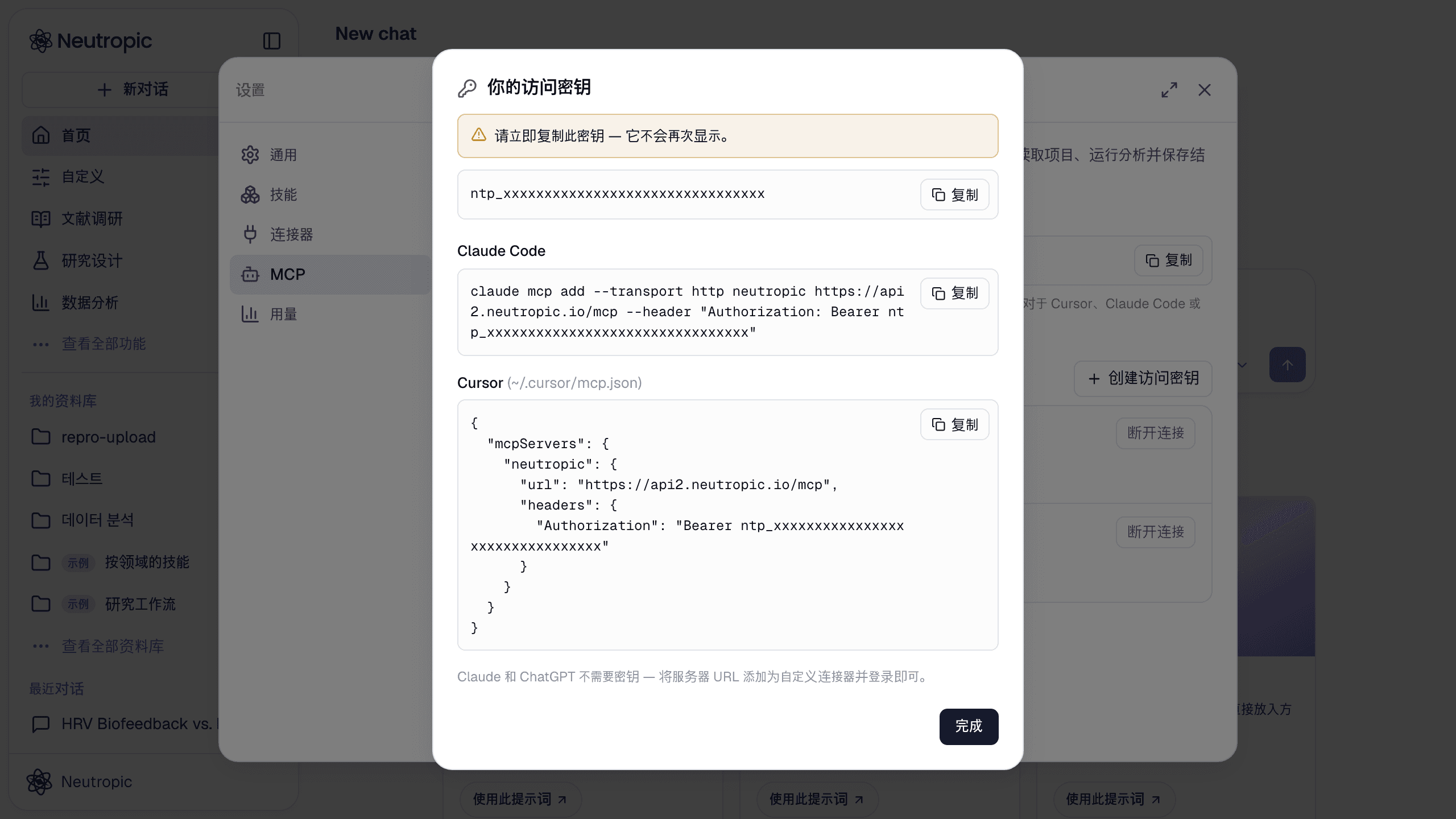Open the 테스트 library folder
Screen dimensions: 1456x819
(x=121, y=478)
